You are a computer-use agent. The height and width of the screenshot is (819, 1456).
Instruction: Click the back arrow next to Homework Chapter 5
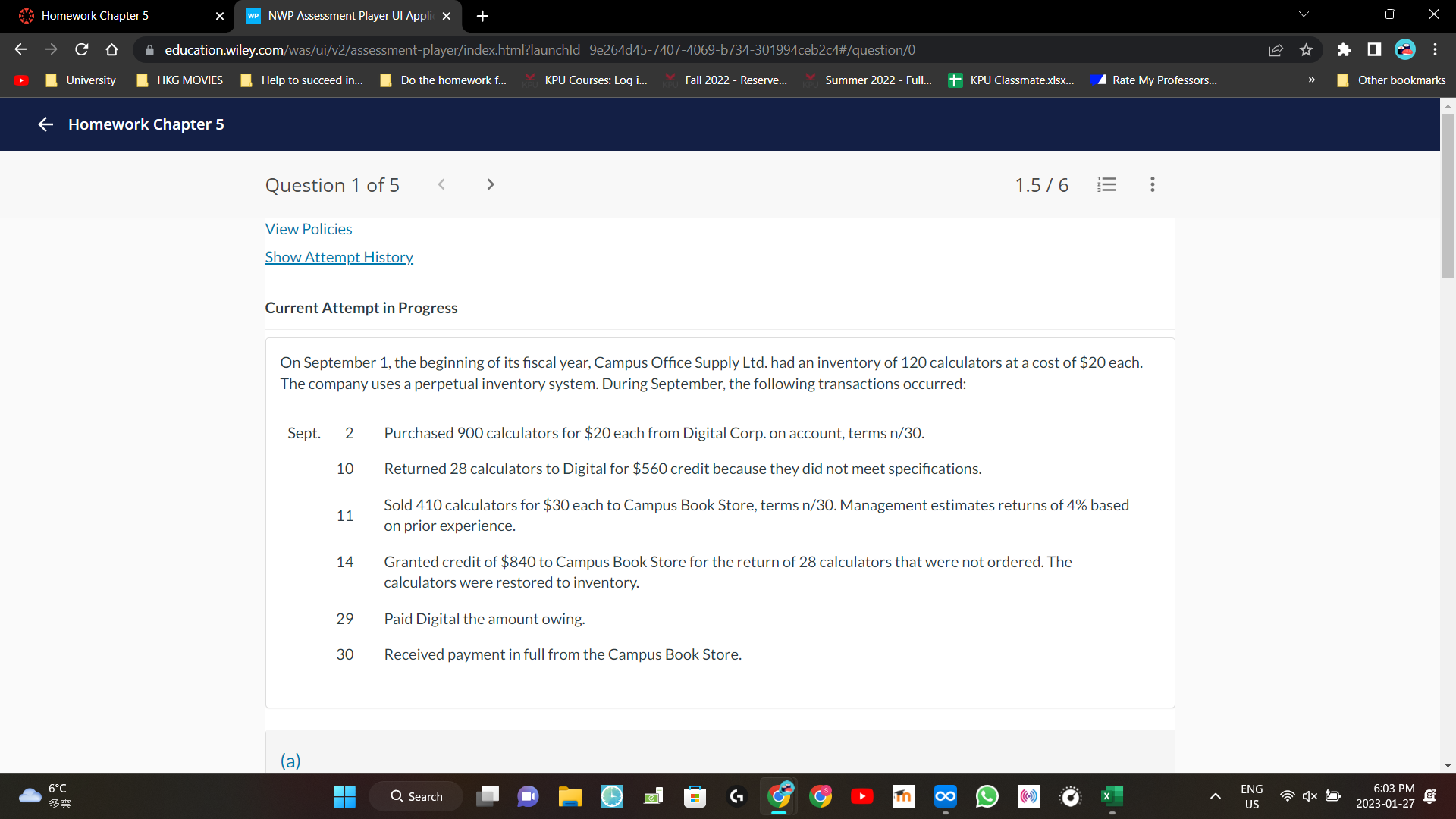pos(45,124)
